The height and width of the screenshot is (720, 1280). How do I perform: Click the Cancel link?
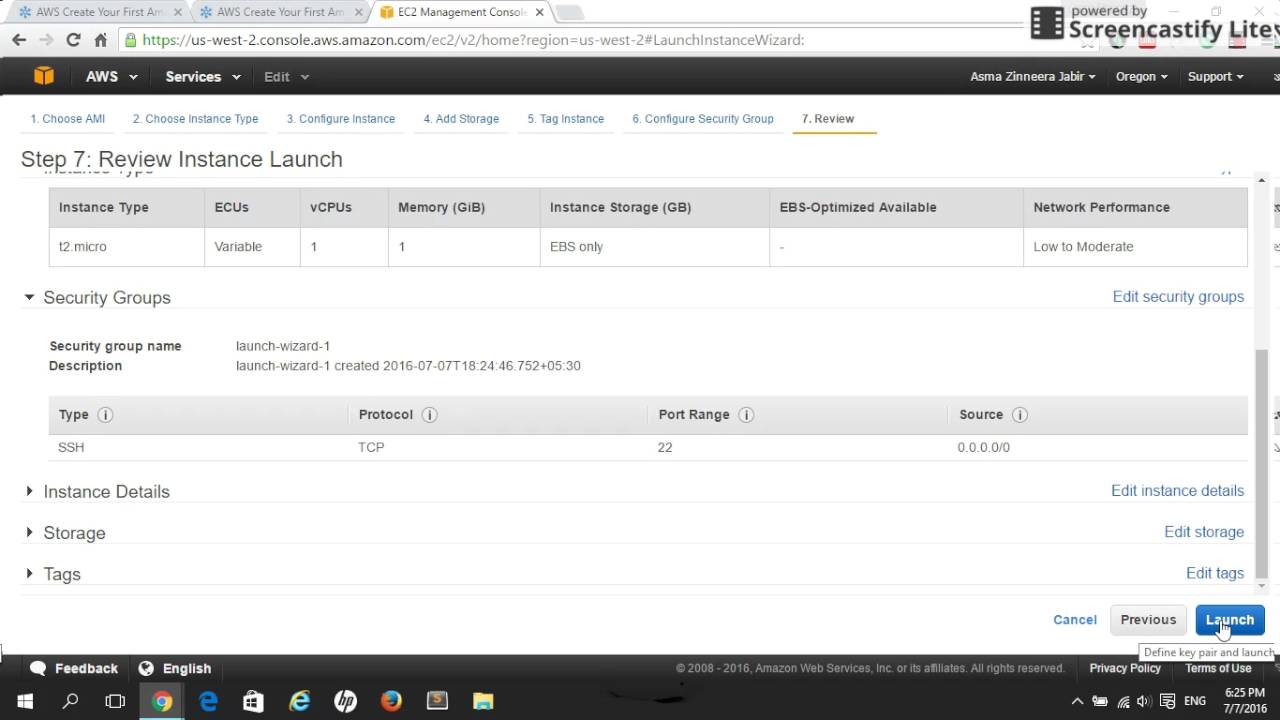[1075, 620]
